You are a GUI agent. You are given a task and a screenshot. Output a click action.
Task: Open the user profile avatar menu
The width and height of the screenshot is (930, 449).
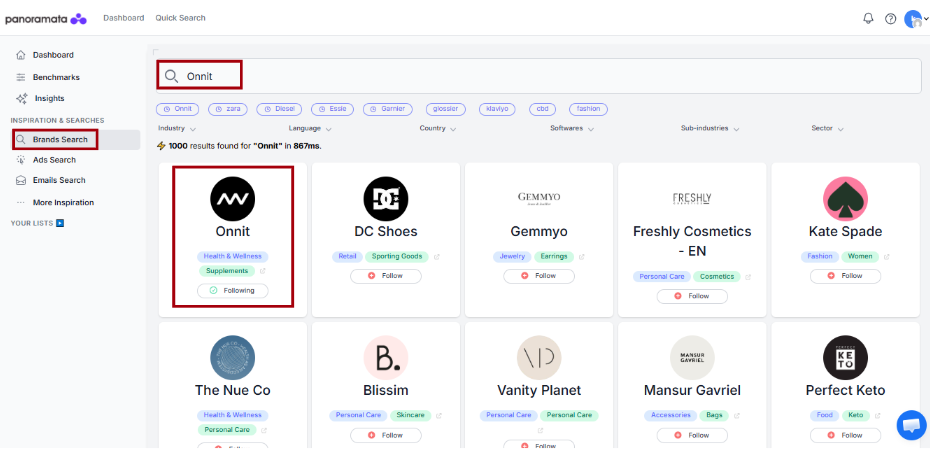[915, 18]
